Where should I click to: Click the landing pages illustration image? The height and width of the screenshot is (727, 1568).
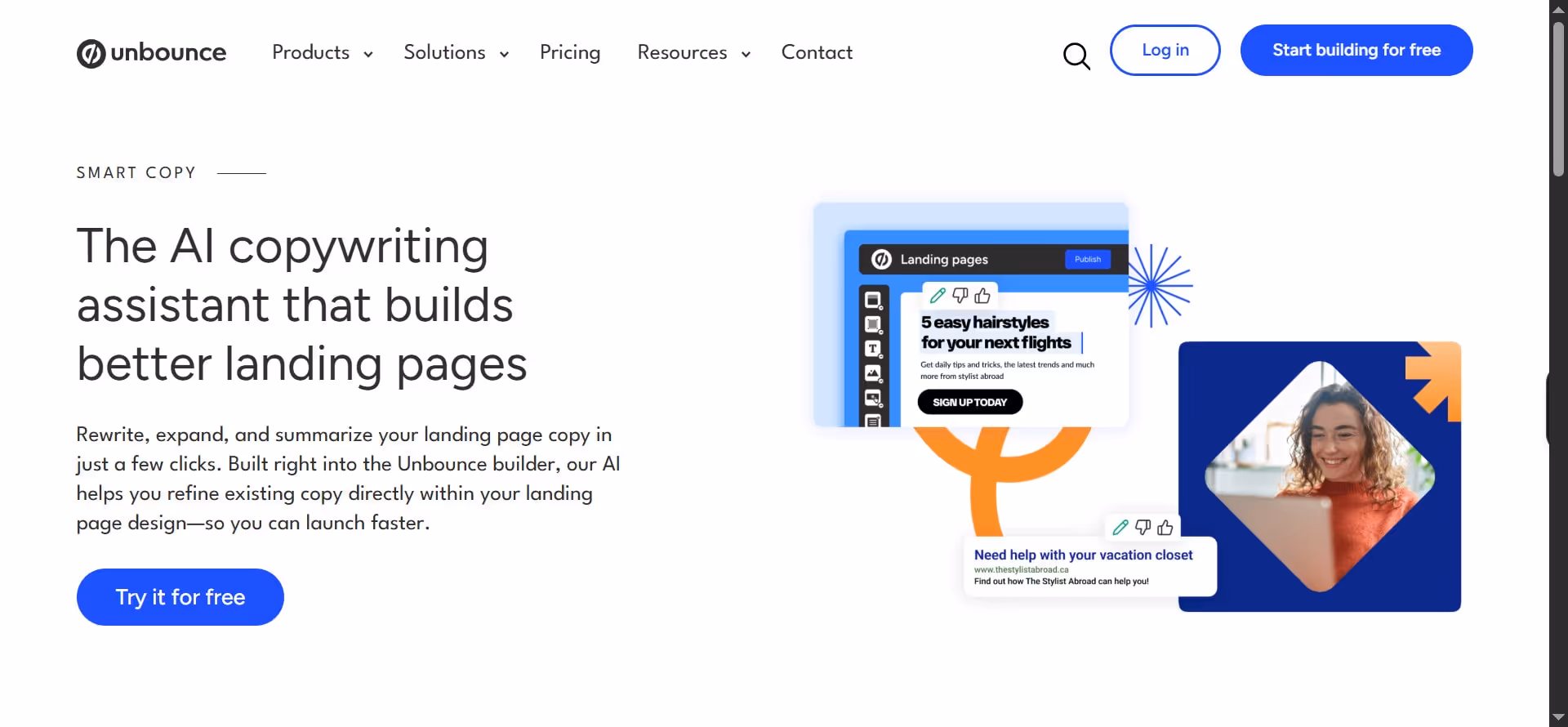click(x=971, y=314)
